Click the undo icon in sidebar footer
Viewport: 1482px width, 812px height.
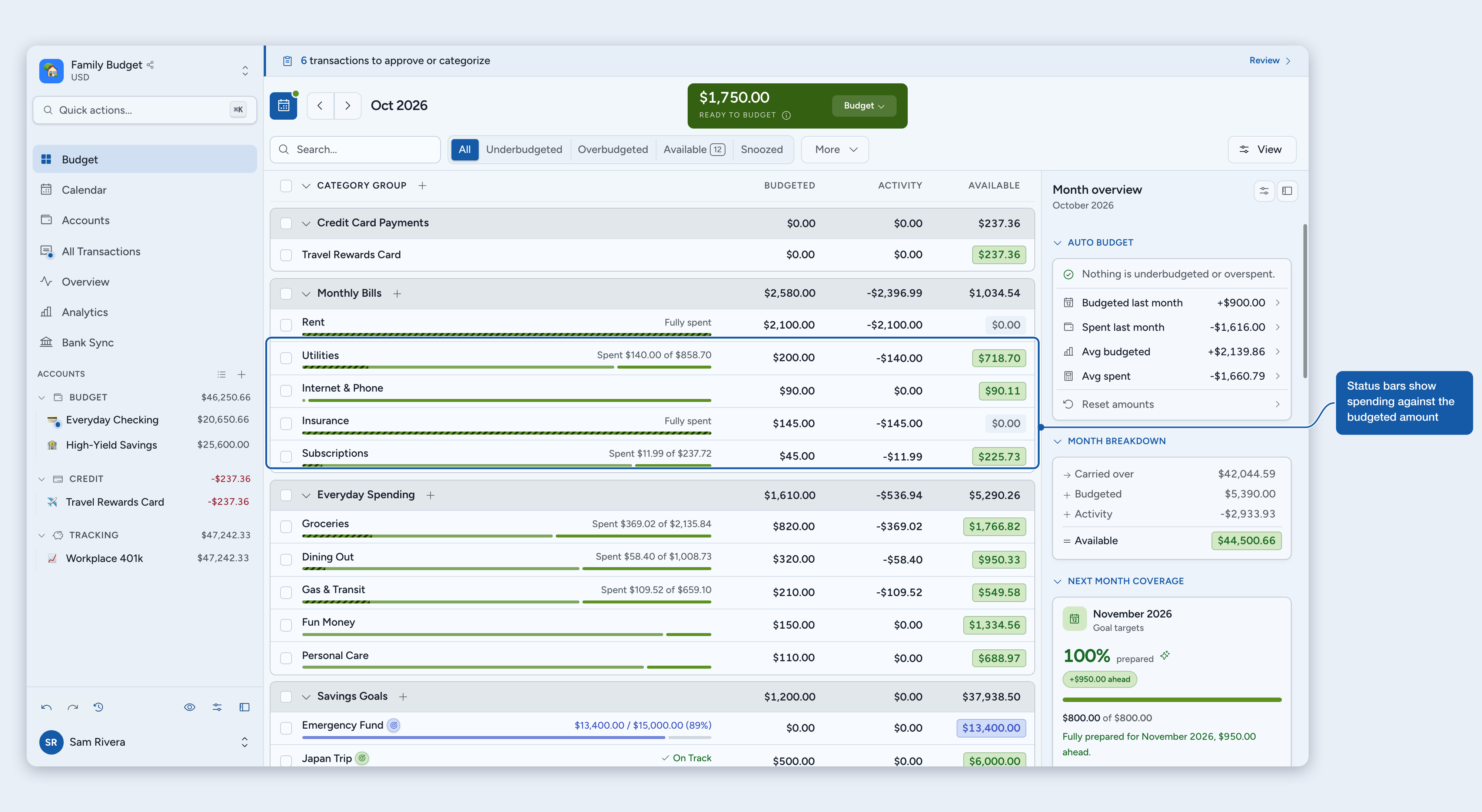click(x=47, y=707)
